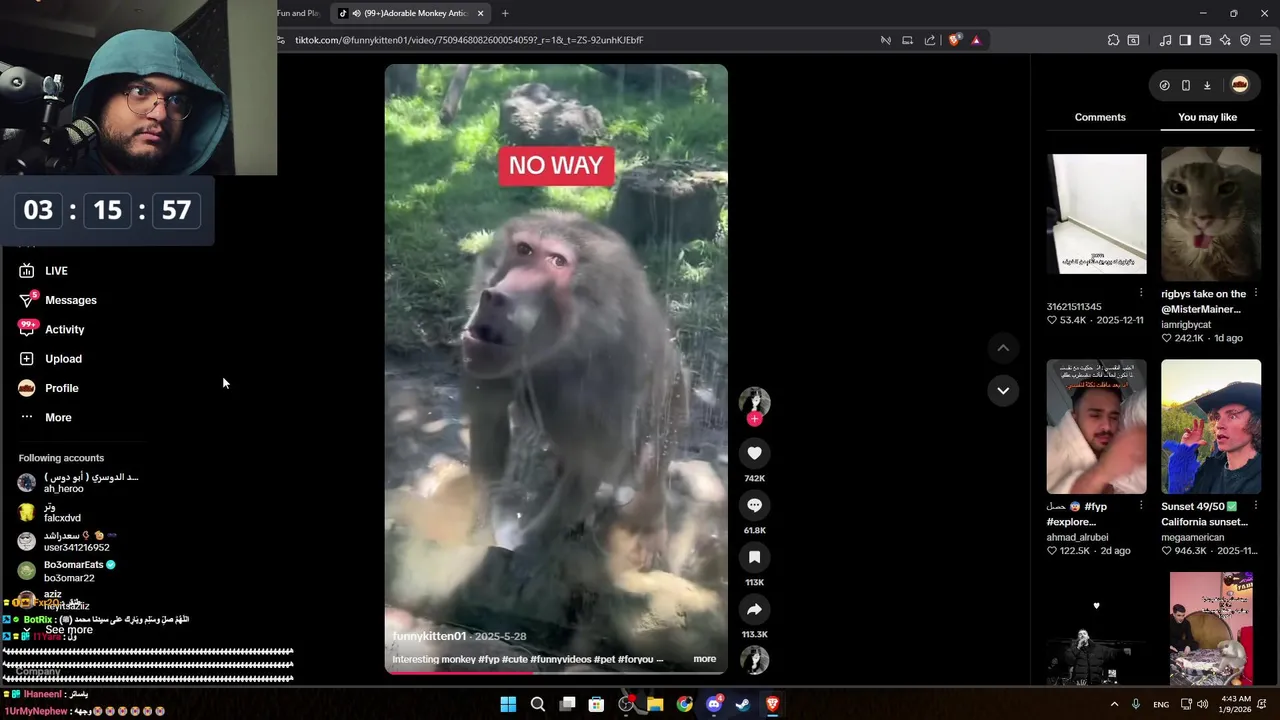Open Brave Shields lion icon in address bar

point(954,40)
